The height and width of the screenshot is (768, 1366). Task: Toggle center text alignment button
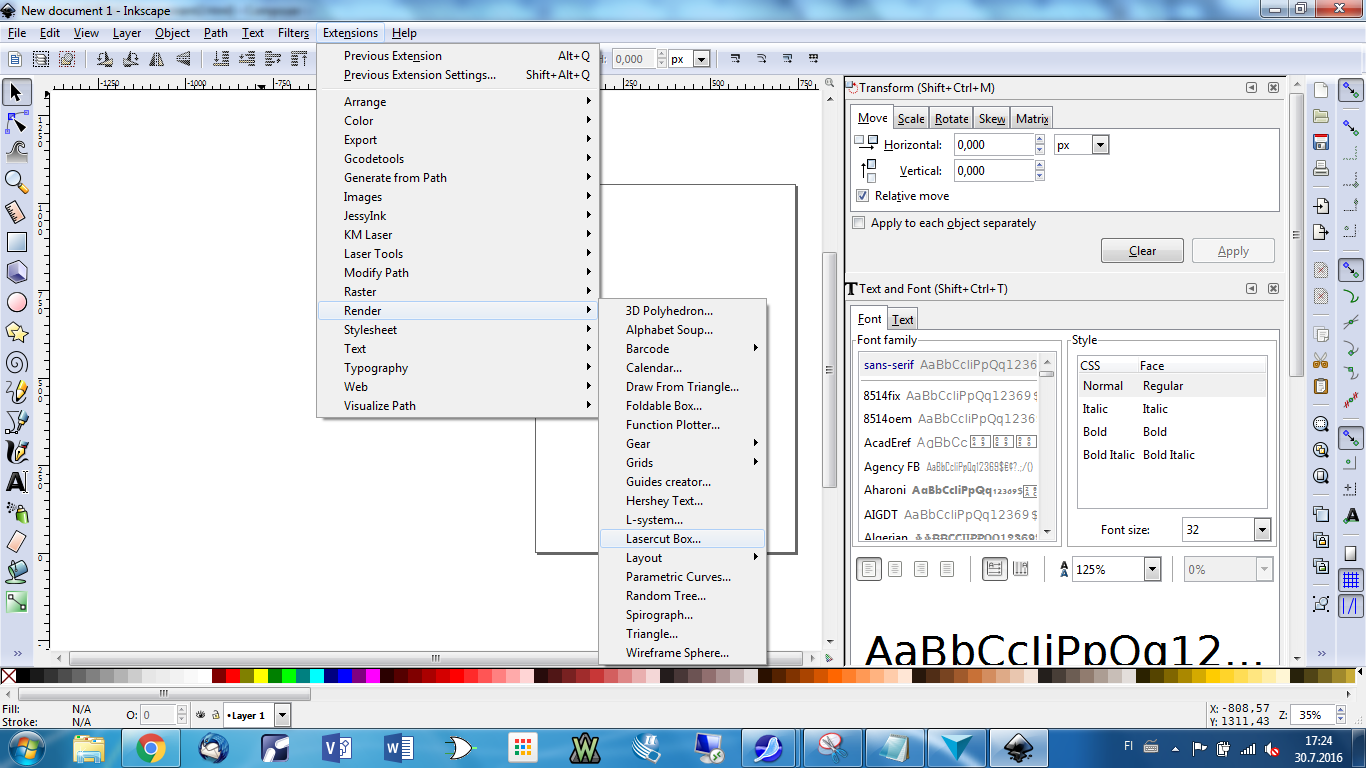[895, 569]
